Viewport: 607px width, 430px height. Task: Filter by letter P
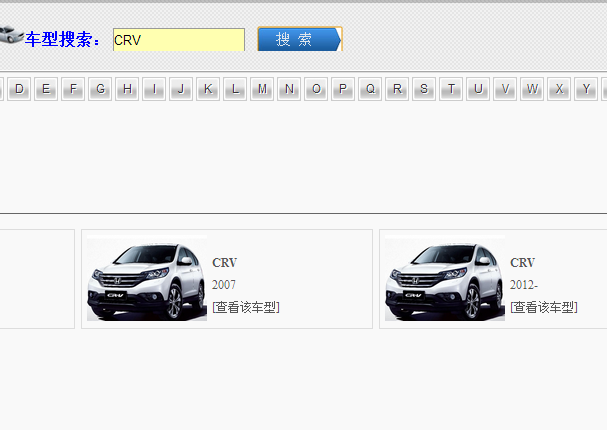[343, 89]
